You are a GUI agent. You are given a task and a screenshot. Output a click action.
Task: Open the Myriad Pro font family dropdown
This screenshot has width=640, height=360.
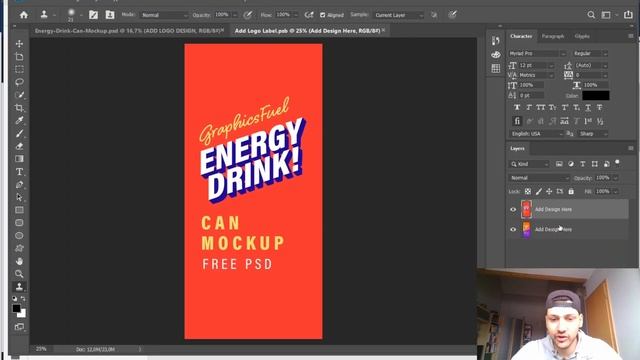pos(537,53)
